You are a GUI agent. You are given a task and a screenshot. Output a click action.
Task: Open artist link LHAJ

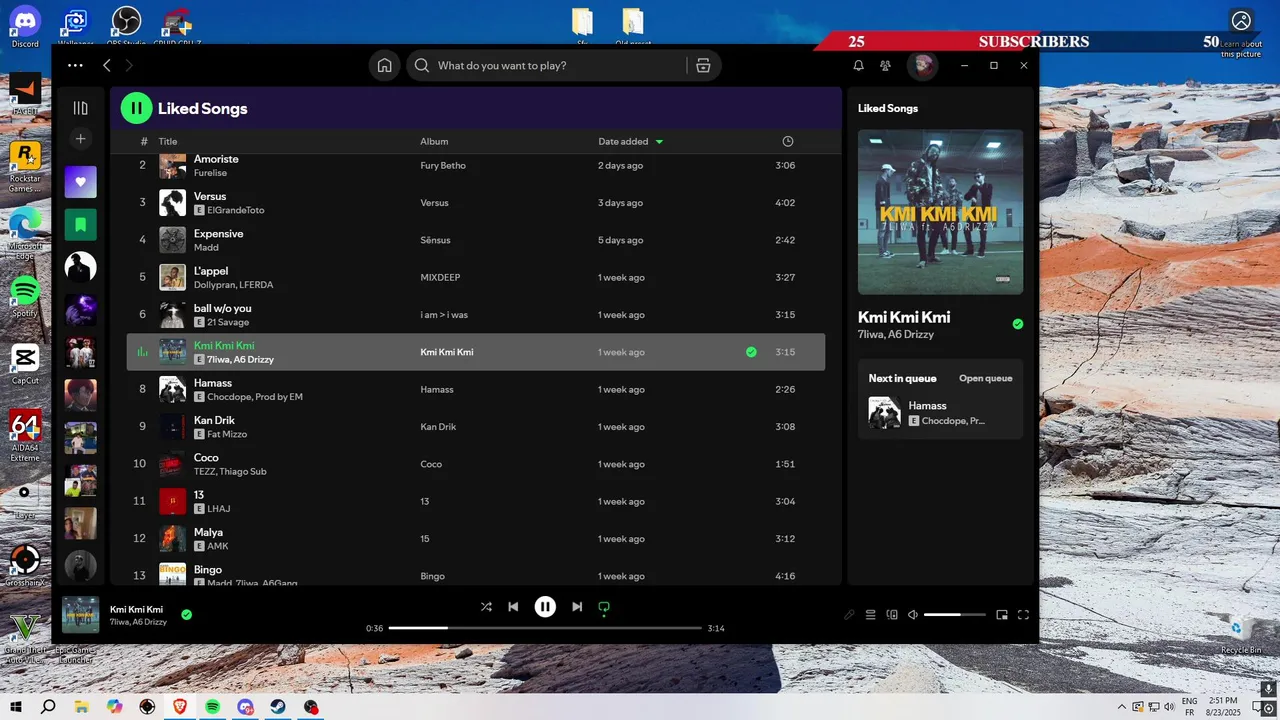pos(218,509)
